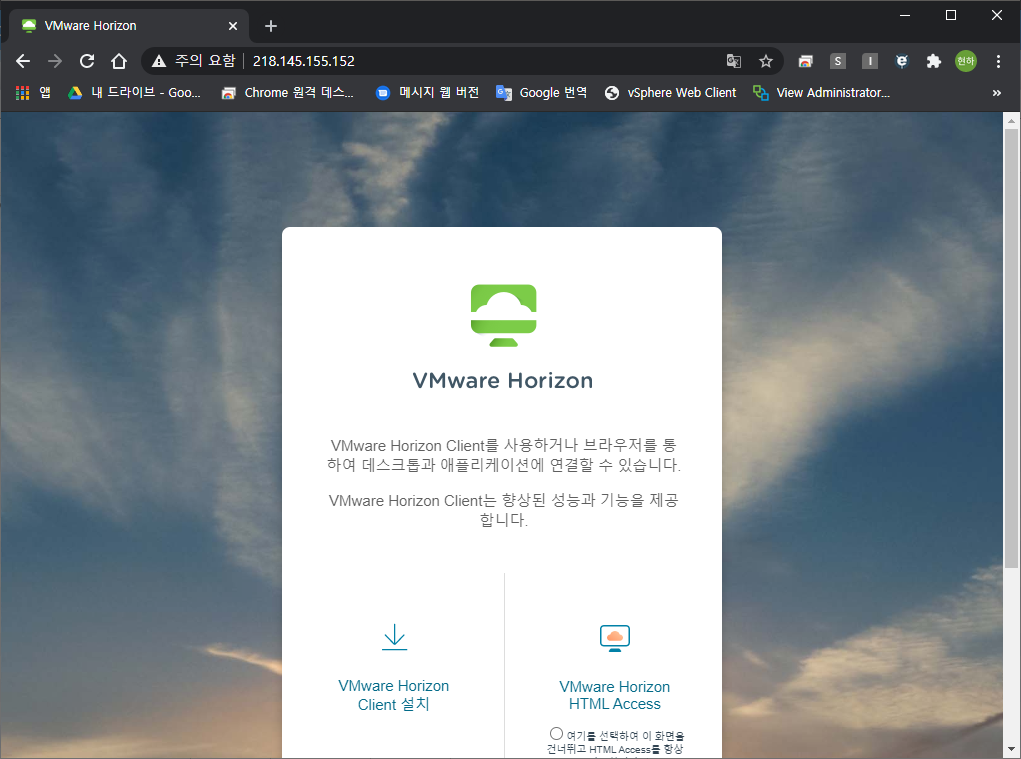
Task: Open the Chrome three-dot menu
Action: pos(998,61)
